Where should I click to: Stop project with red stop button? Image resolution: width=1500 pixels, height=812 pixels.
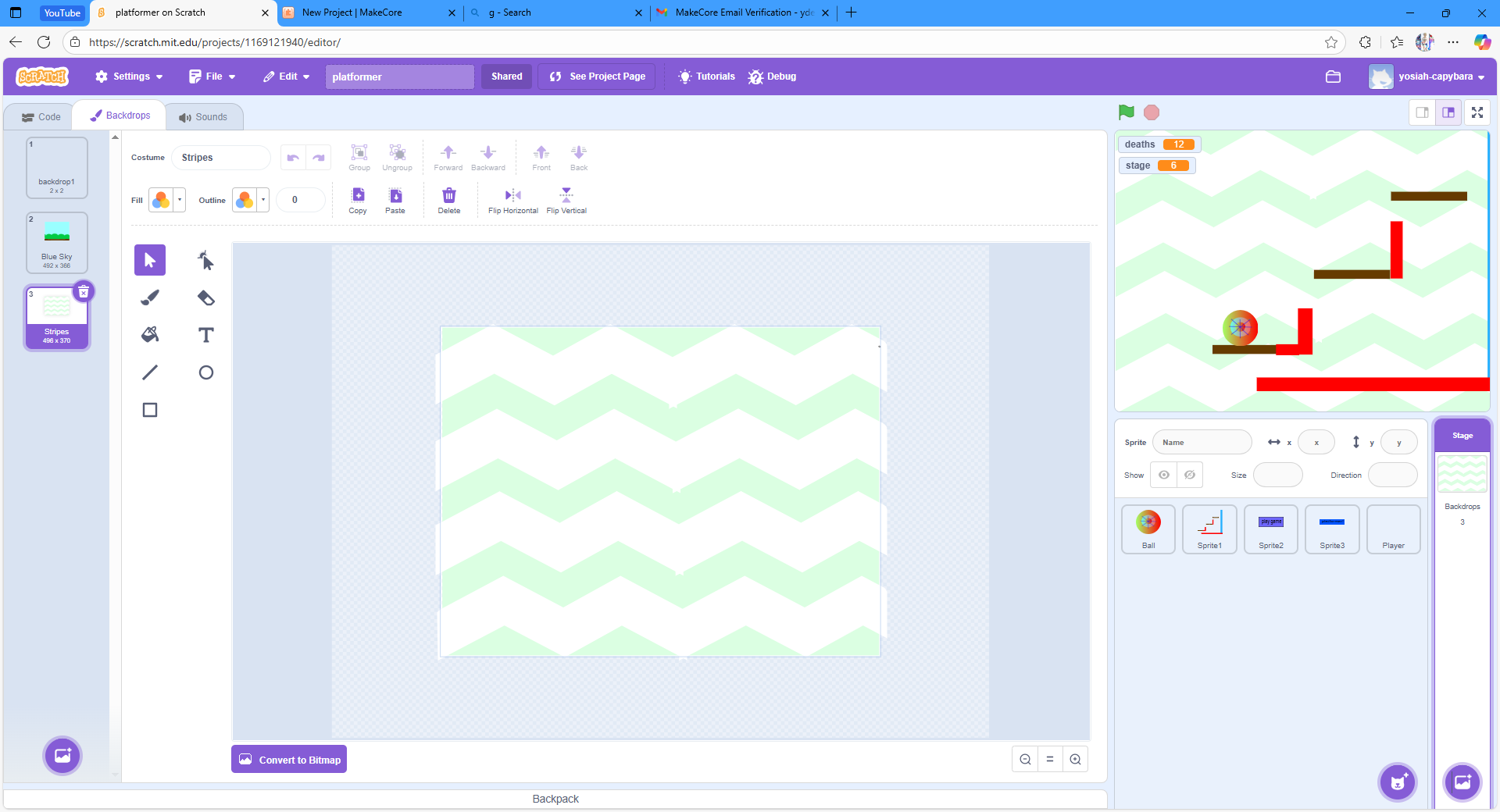click(1152, 112)
